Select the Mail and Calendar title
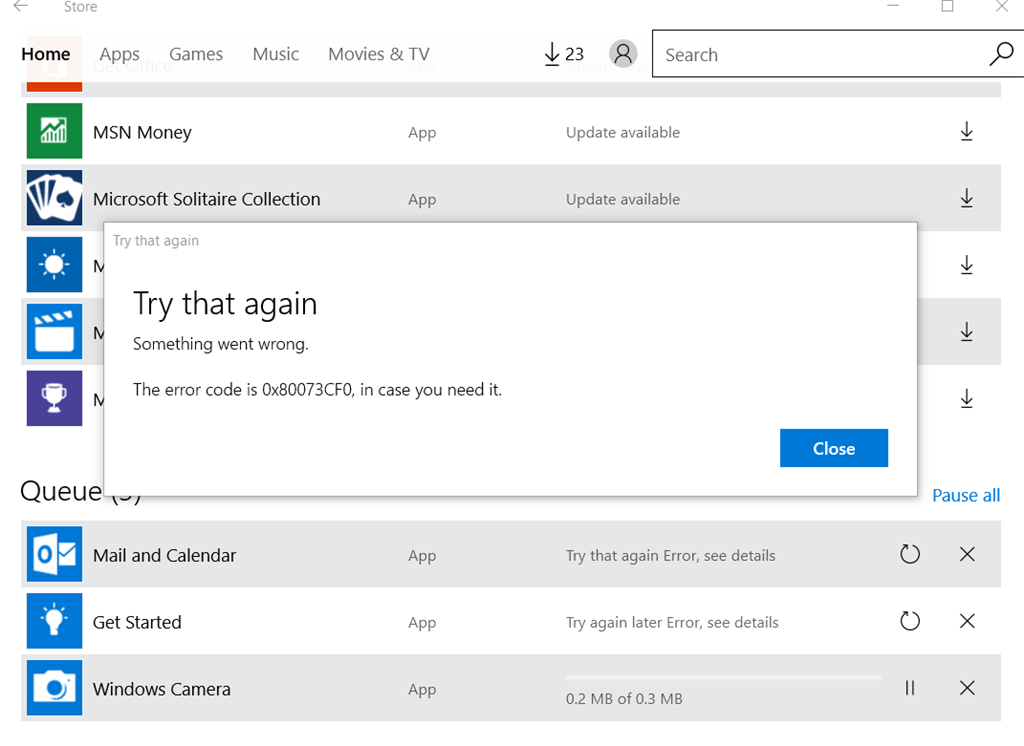Image resolution: width=1024 pixels, height=746 pixels. (x=165, y=555)
